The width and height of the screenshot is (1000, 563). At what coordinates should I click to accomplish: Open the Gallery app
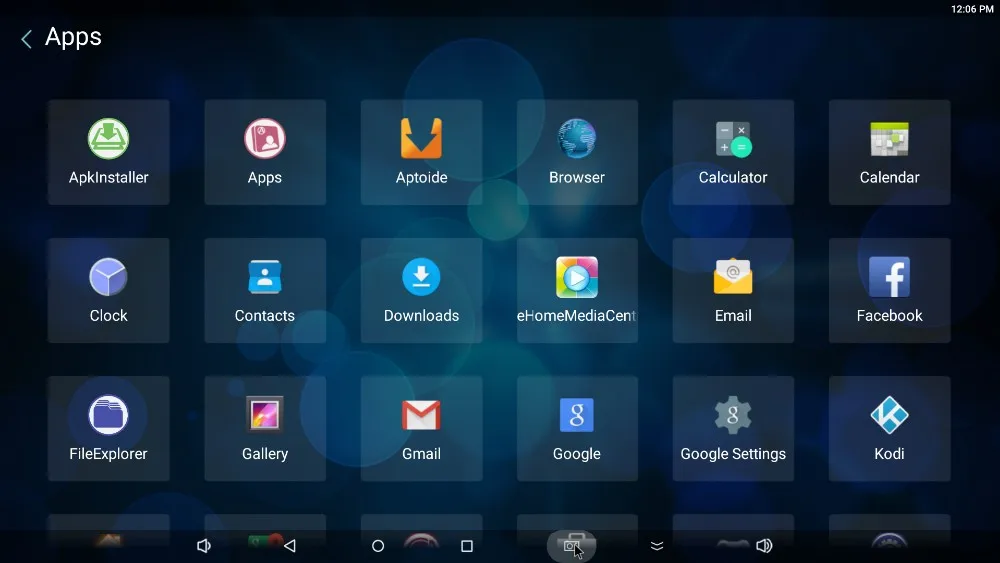tap(265, 428)
